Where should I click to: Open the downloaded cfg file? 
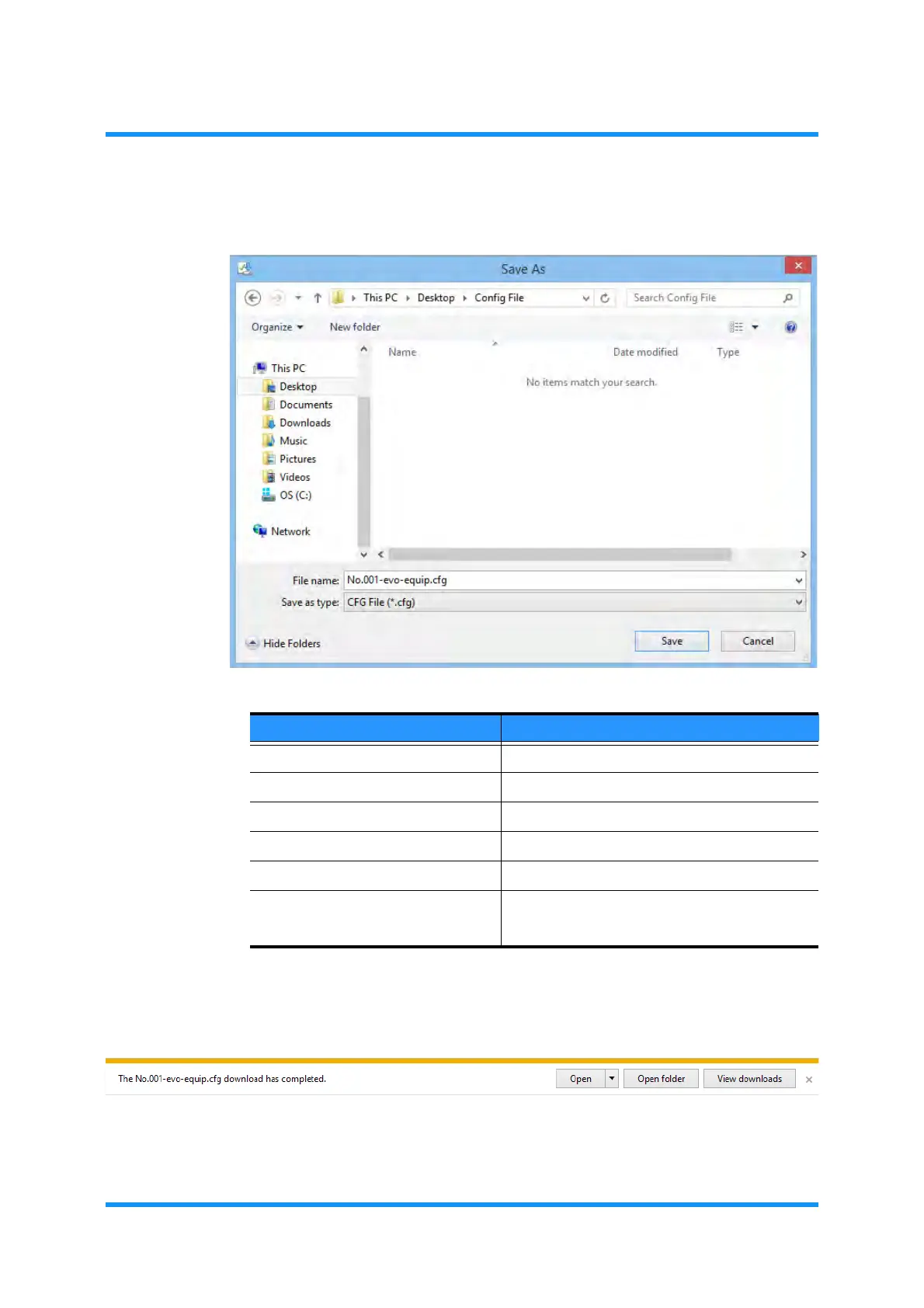[580, 1079]
